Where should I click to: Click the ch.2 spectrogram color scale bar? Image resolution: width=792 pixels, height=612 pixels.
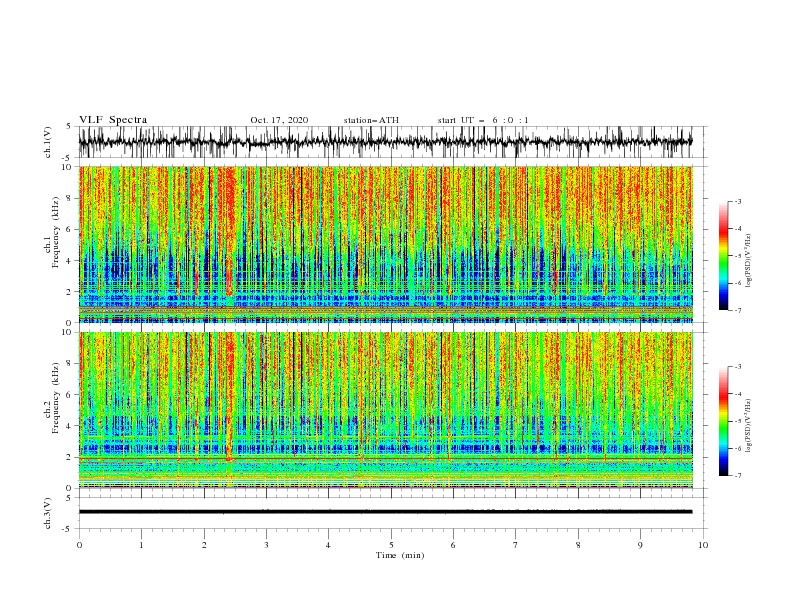723,421
